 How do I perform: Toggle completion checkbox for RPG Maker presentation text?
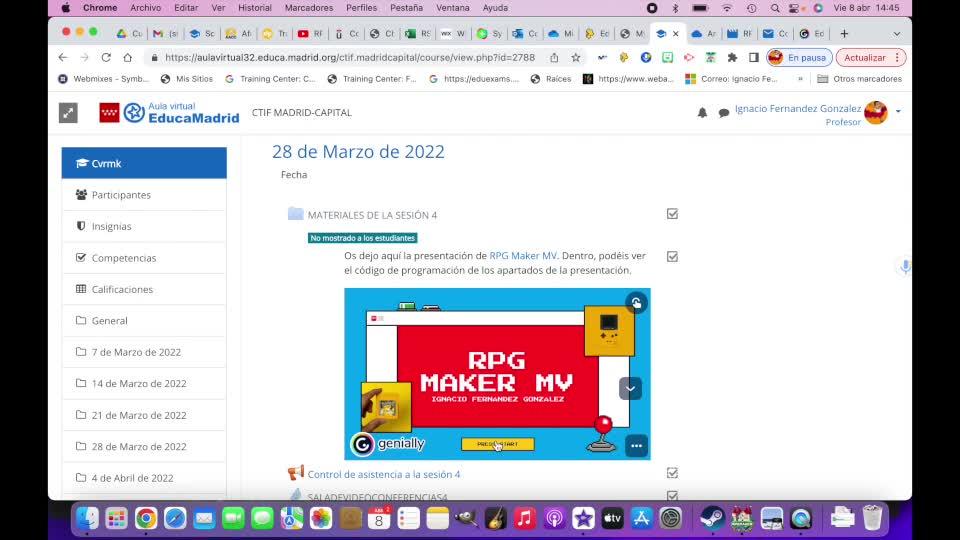[x=672, y=256]
